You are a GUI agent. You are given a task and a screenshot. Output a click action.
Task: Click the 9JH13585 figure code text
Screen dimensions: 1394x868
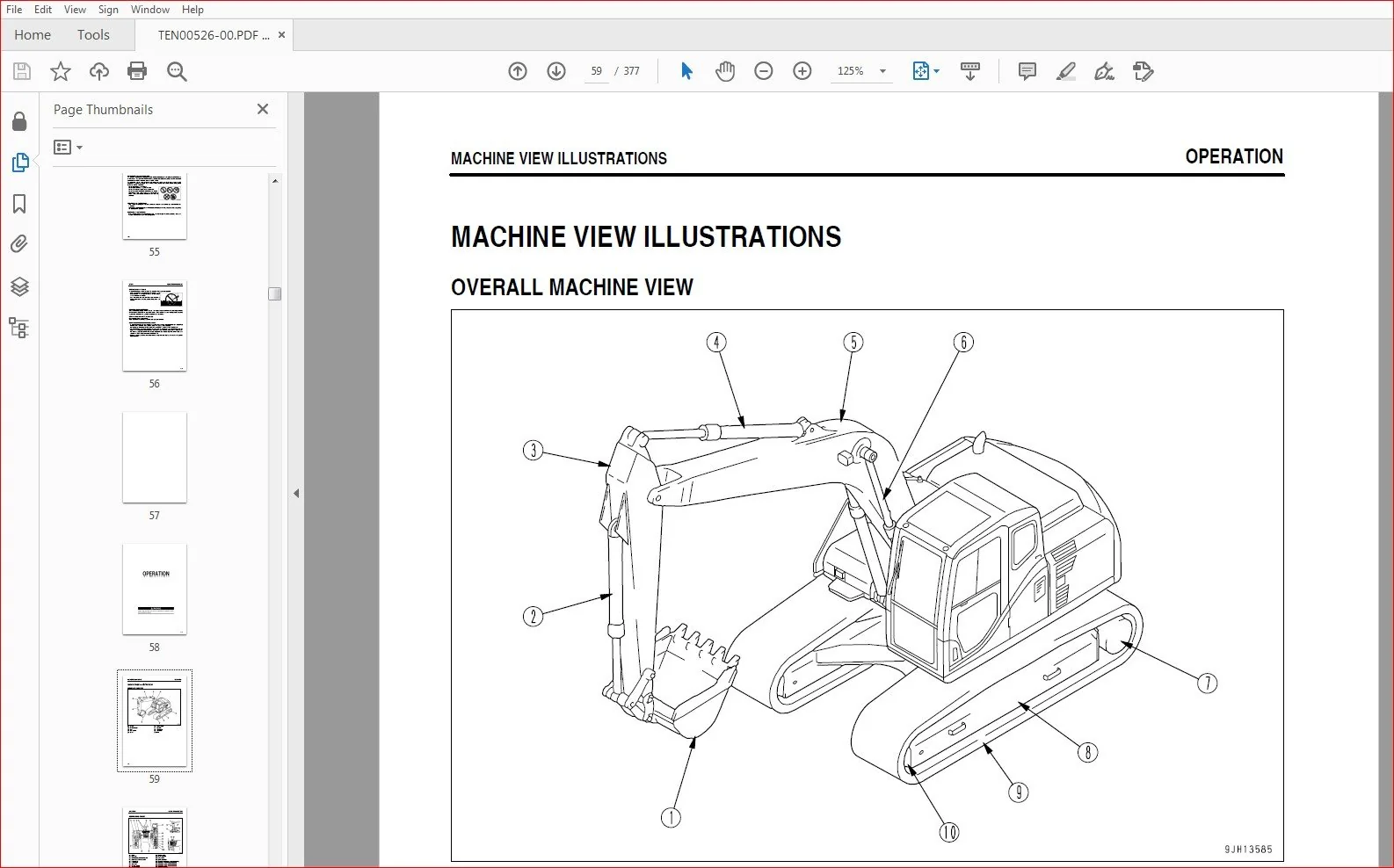tap(1248, 850)
